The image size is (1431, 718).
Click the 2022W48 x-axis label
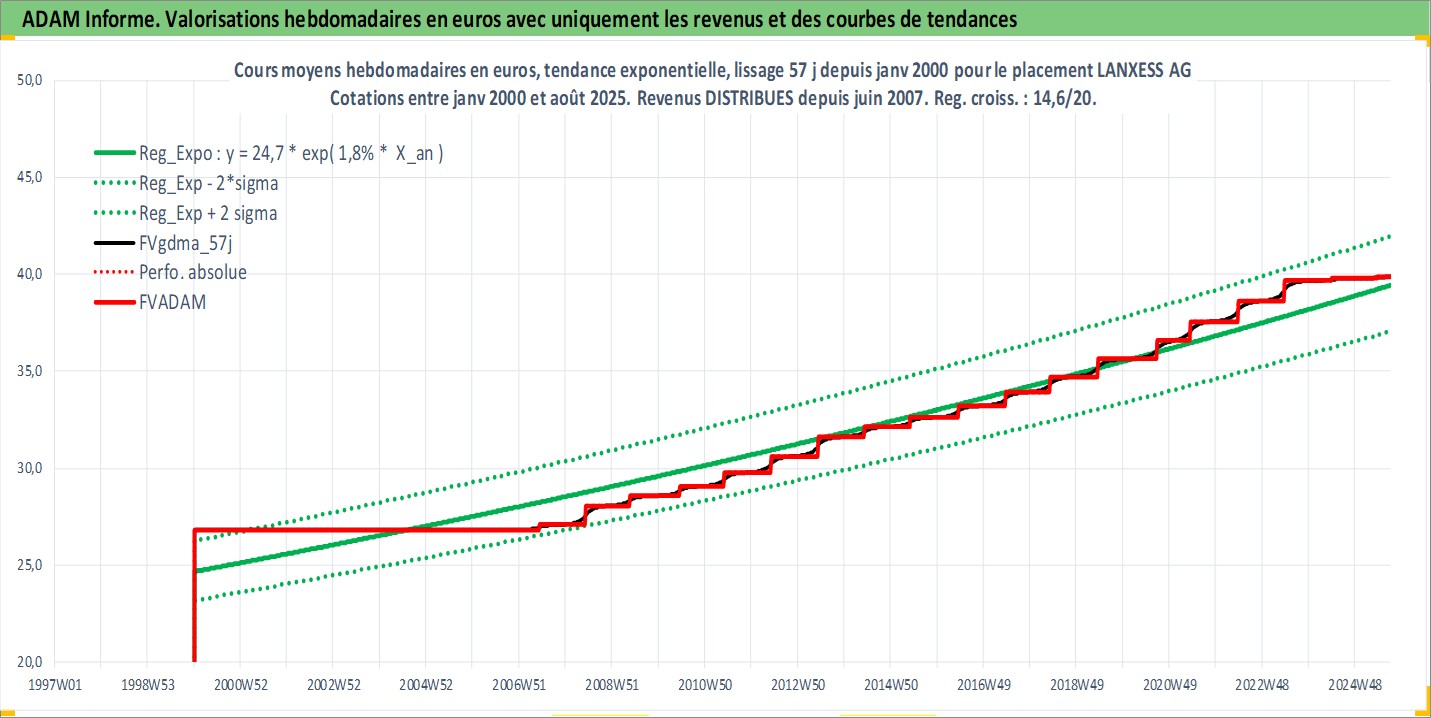tap(1260, 684)
